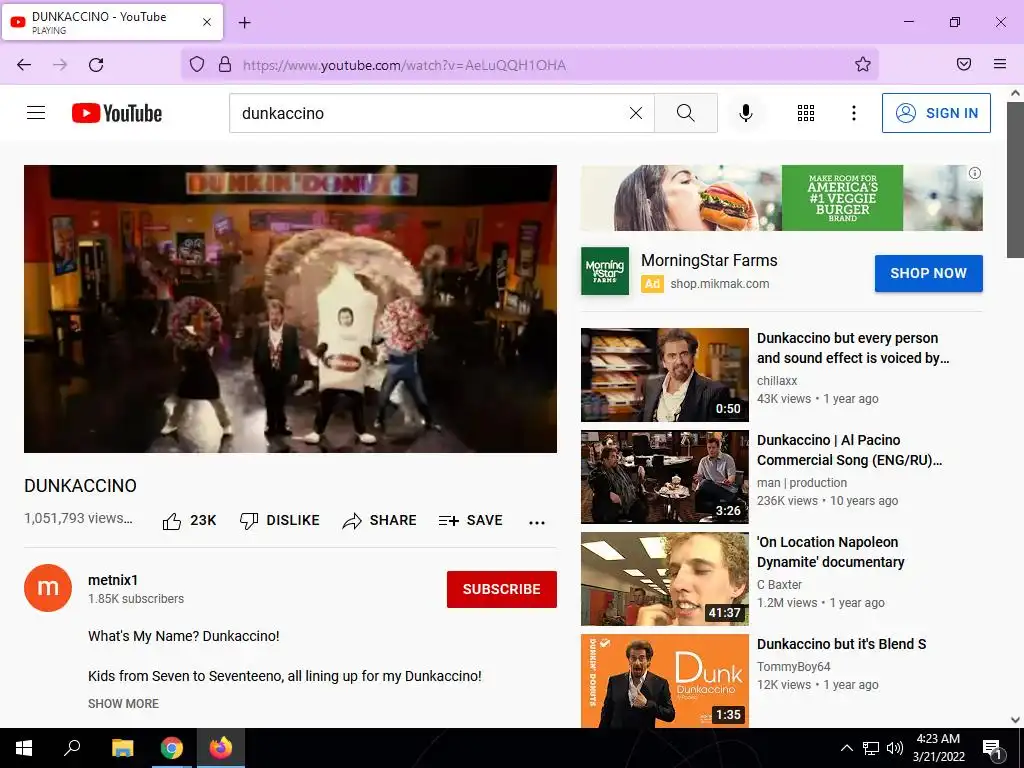The width and height of the screenshot is (1024, 768).
Task: Subscribe to the metnix1 channel
Action: tap(502, 589)
